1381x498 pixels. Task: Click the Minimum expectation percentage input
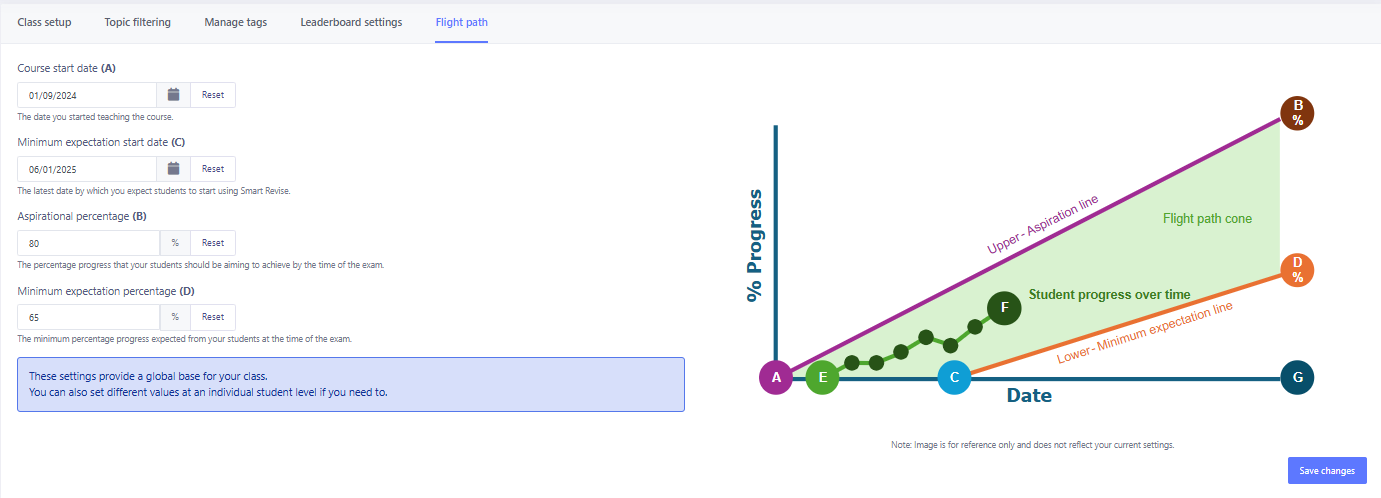(x=88, y=317)
